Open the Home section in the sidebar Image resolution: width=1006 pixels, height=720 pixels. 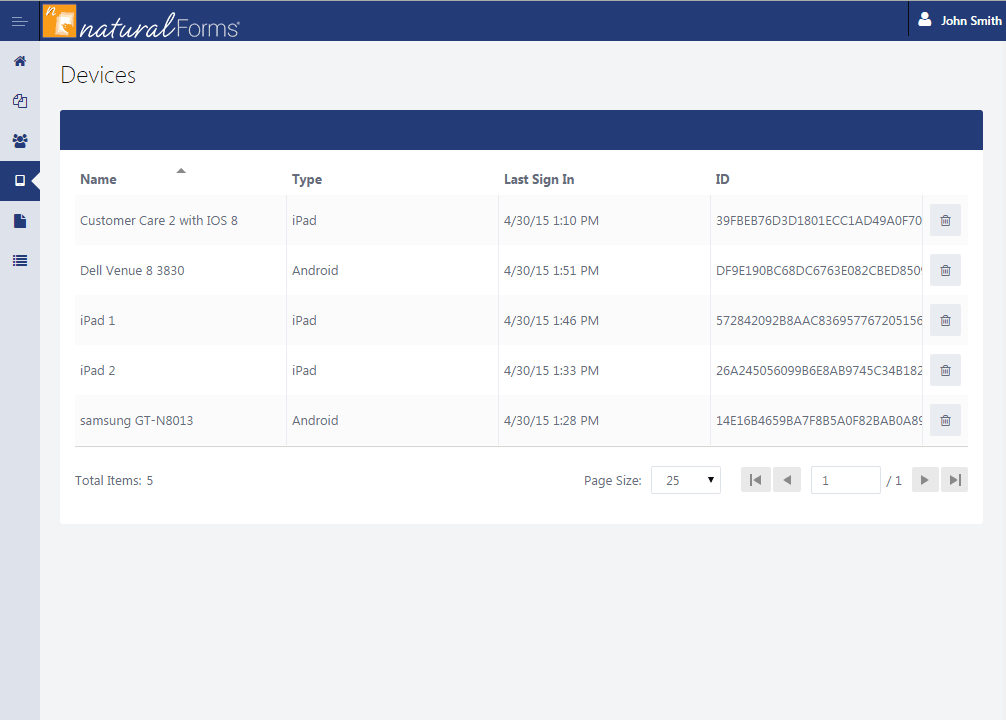click(x=20, y=61)
